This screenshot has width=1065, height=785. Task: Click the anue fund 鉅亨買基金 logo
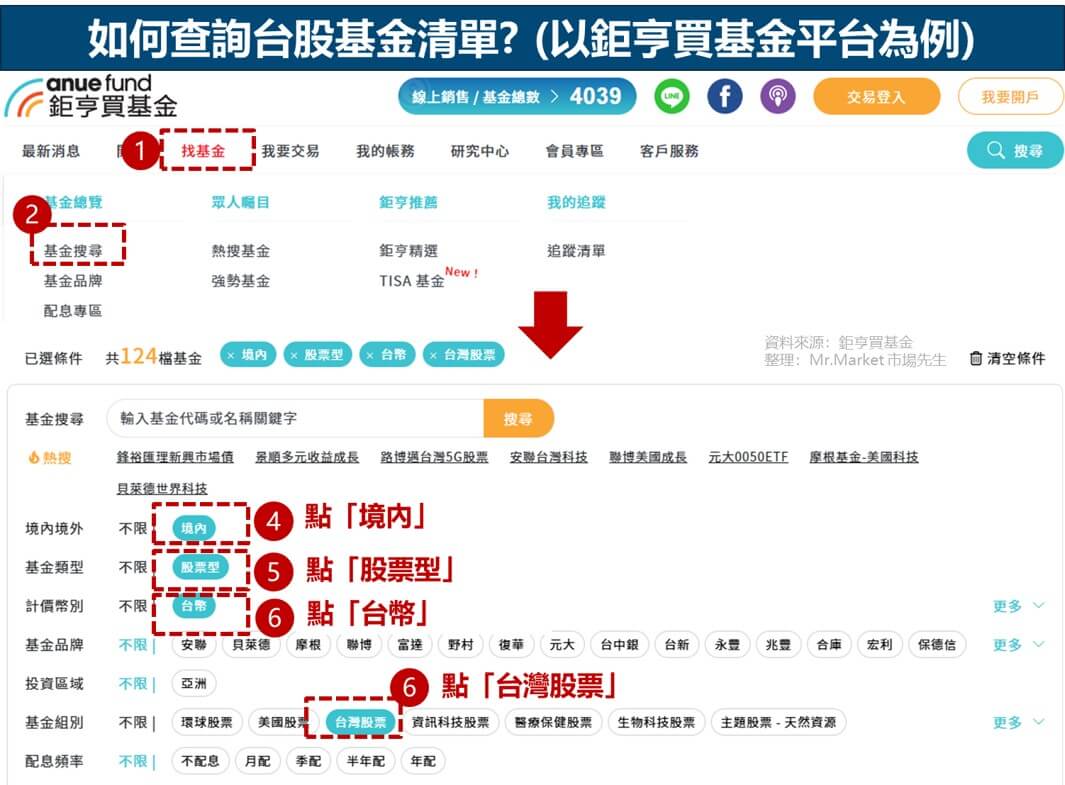91,97
